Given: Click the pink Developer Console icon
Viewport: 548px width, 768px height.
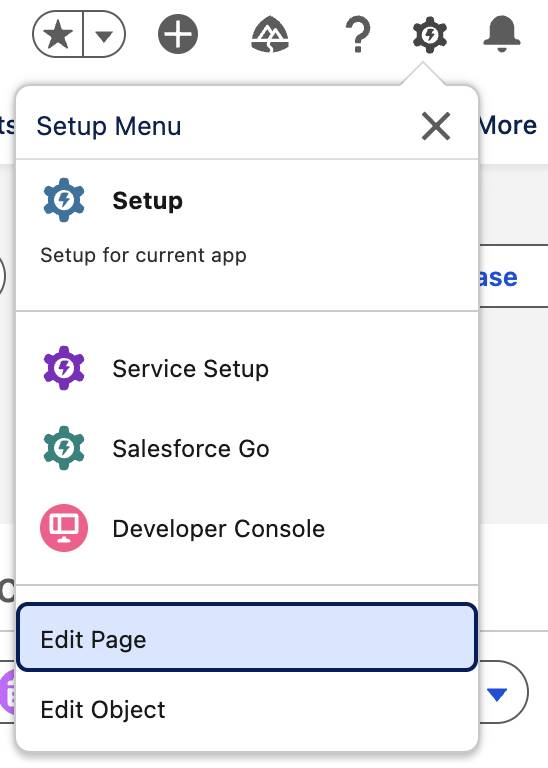Looking at the screenshot, I should (x=64, y=528).
